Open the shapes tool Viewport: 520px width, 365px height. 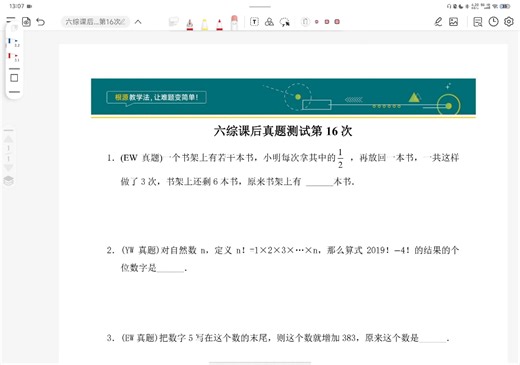point(269,22)
